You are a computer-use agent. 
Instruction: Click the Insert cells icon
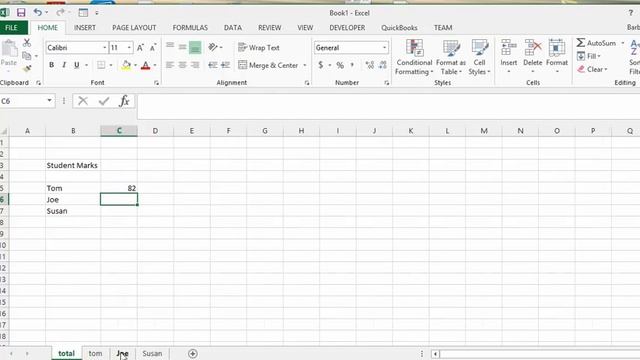pos(509,48)
